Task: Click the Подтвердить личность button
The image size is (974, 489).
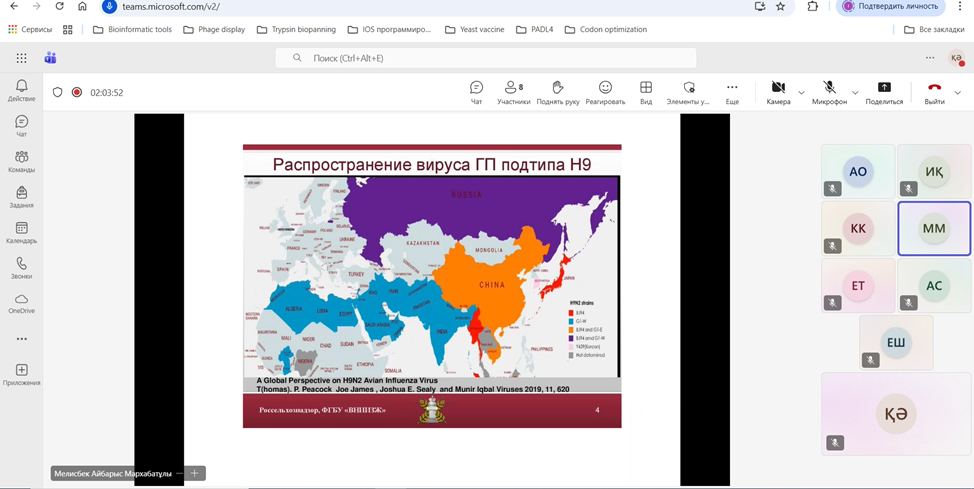Action: coord(890,7)
